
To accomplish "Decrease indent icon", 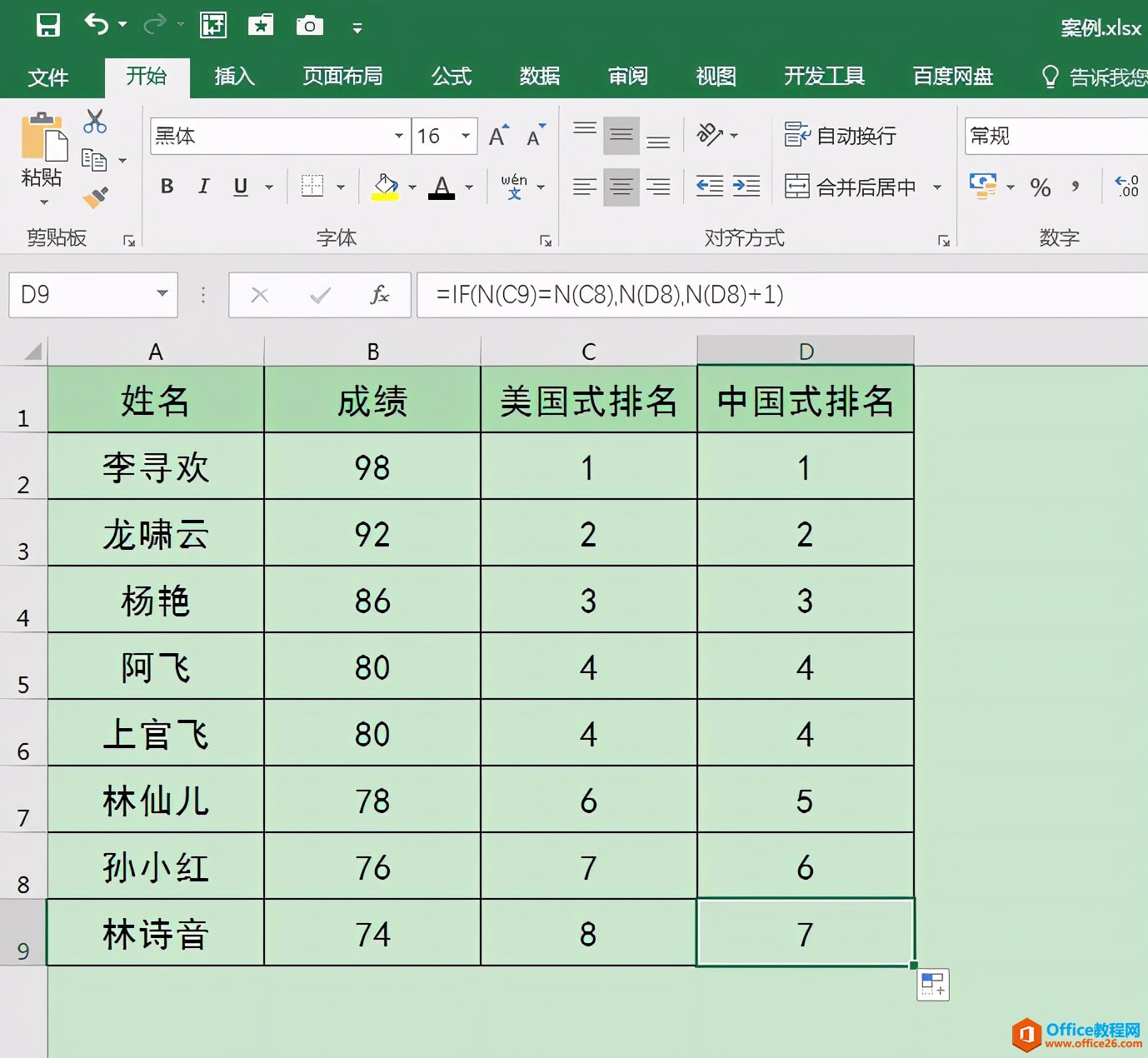I will [x=710, y=187].
